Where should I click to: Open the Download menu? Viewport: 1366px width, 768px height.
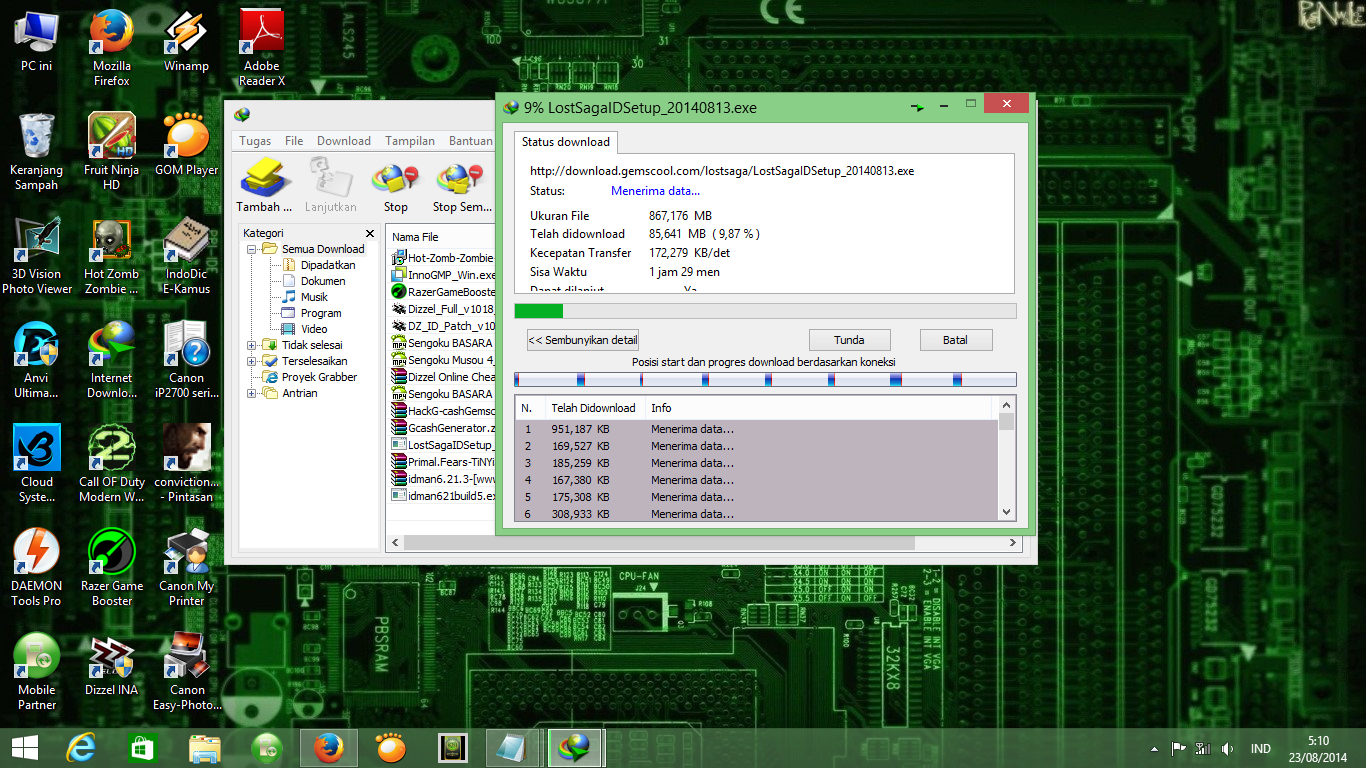point(344,141)
